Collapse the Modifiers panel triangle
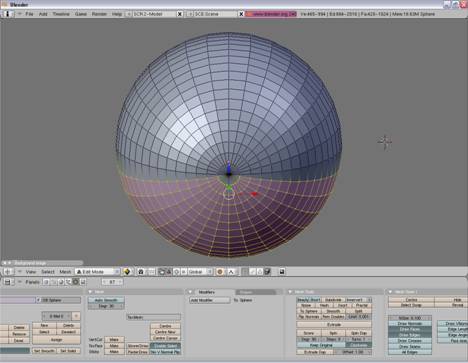The width and height of the screenshot is (468, 363). tap(190, 292)
